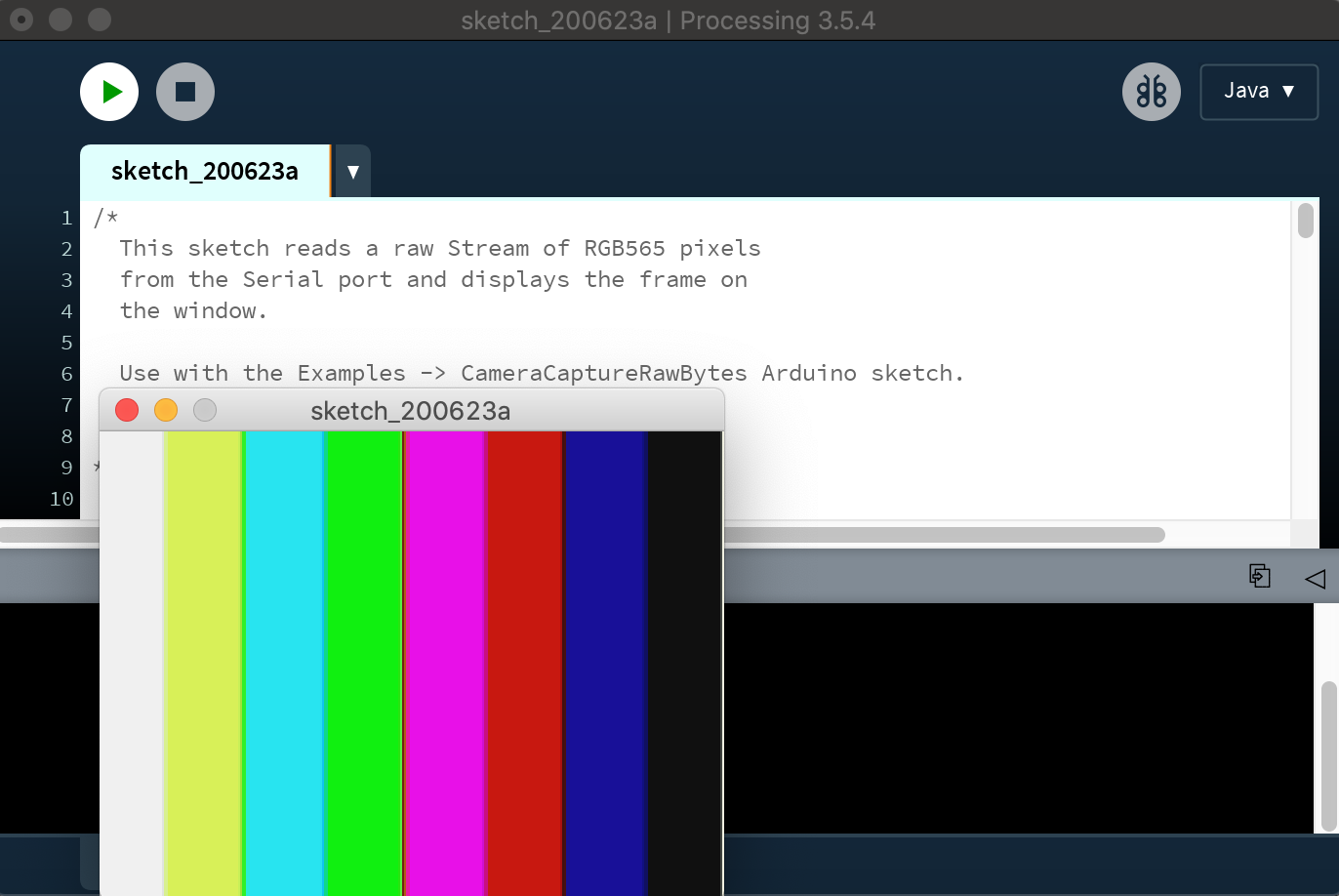The height and width of the screenshot is (896, 1339).
Task: Minimize the sketch preview window
Action: point(166,410)
